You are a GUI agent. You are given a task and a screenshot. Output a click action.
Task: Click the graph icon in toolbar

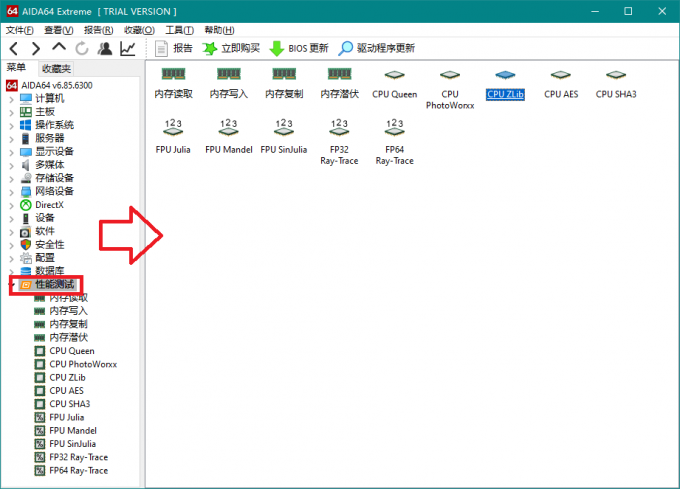(x=128, y=48)
